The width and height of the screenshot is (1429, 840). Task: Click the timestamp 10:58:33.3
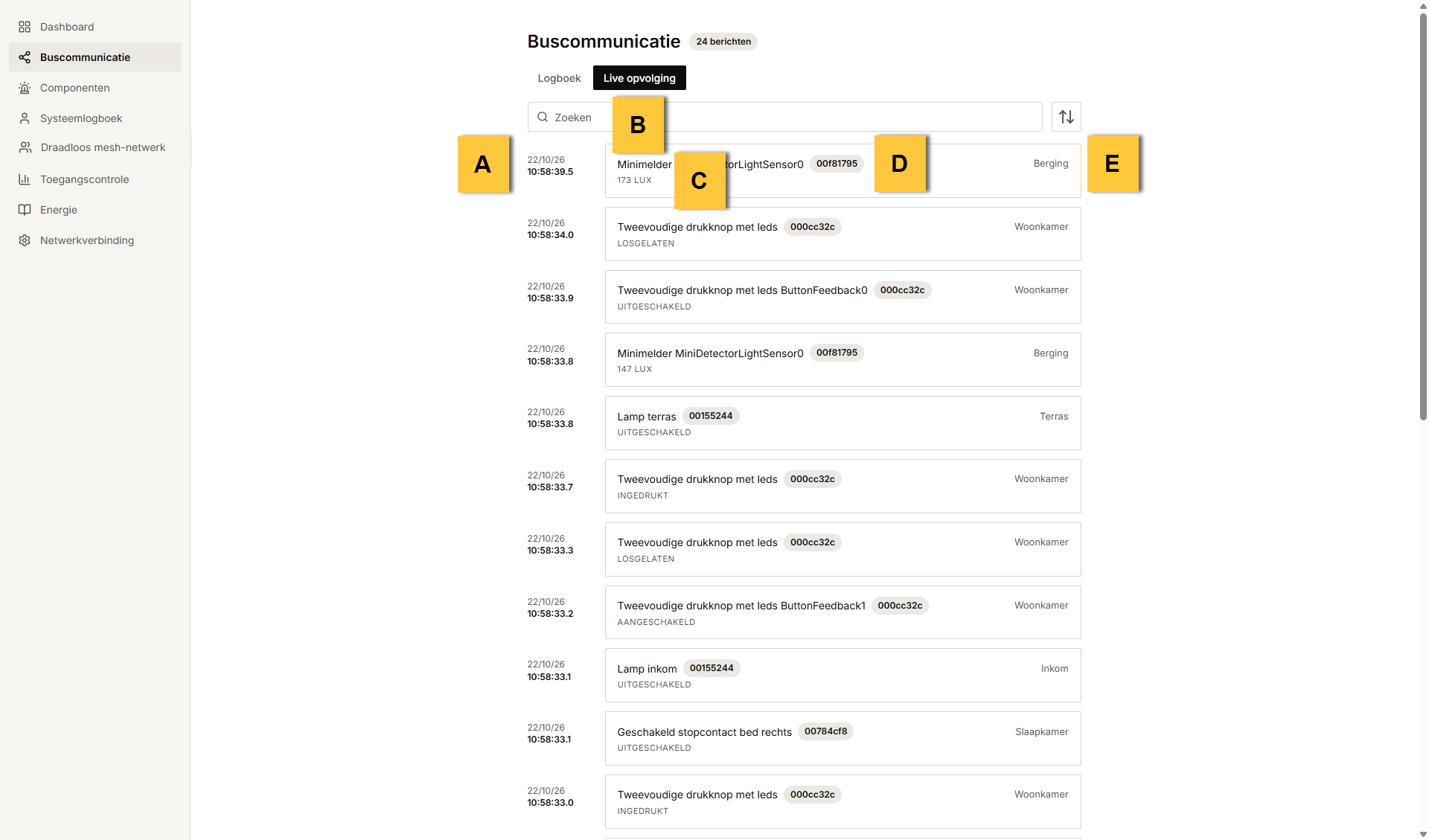coord(550,551)
